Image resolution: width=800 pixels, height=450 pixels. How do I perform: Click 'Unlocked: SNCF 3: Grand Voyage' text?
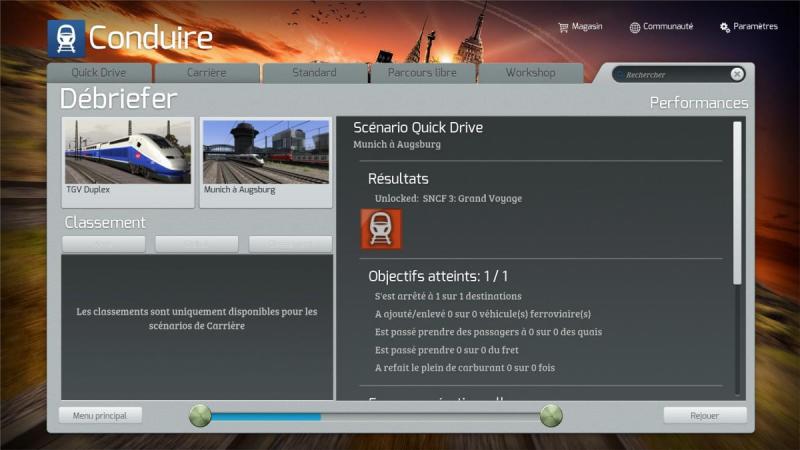448,198
